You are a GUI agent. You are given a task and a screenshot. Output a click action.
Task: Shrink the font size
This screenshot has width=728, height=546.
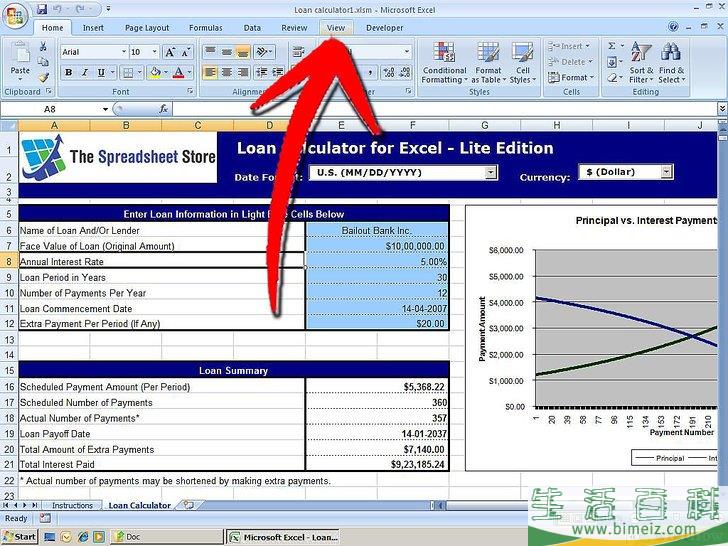(186, 52)
